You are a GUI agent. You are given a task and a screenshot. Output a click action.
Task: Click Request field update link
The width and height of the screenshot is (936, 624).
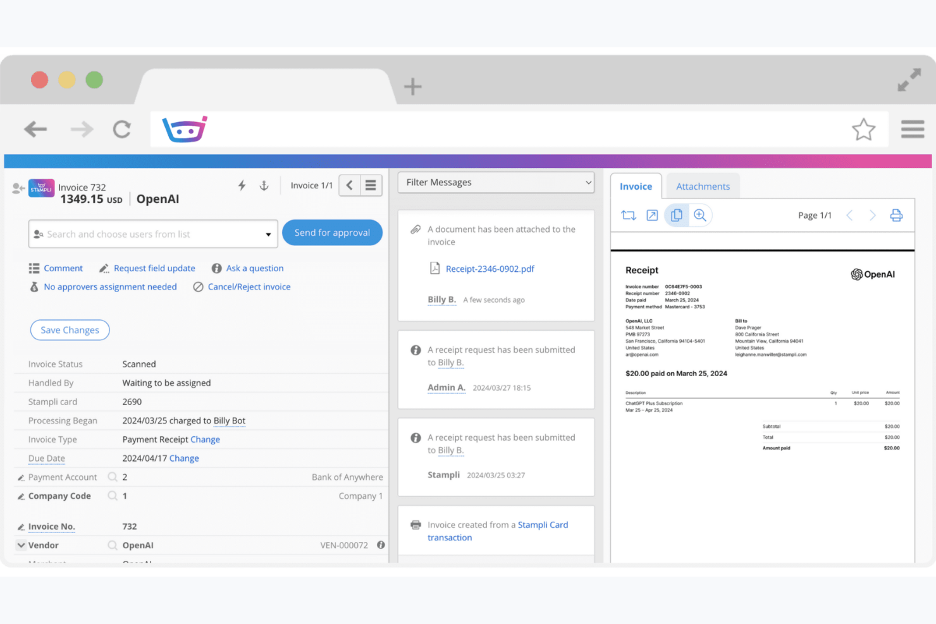(x=155, y=268)
